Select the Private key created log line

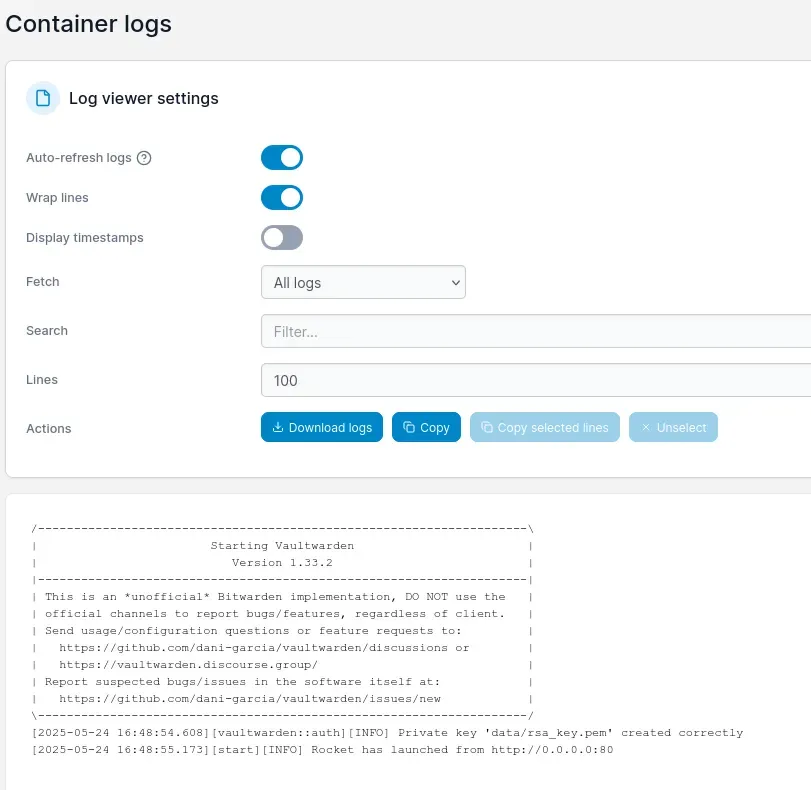click(387, 733)
